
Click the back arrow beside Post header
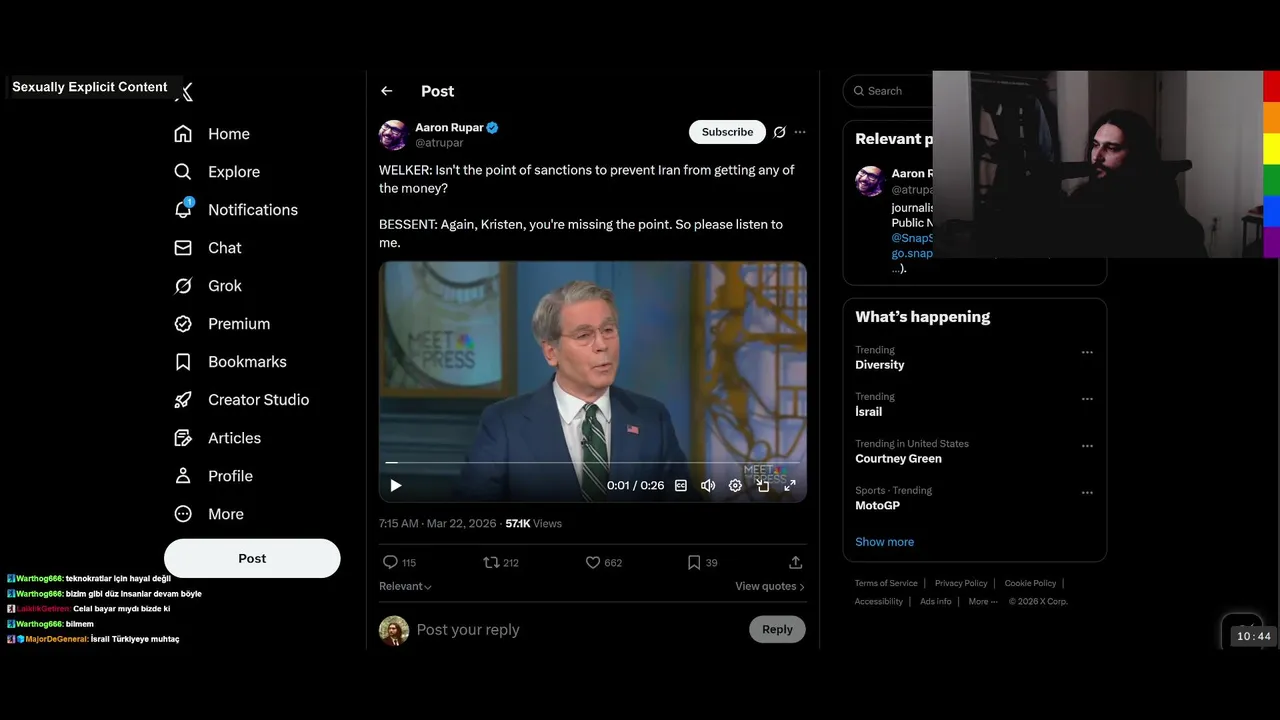[x=387, y=91]
